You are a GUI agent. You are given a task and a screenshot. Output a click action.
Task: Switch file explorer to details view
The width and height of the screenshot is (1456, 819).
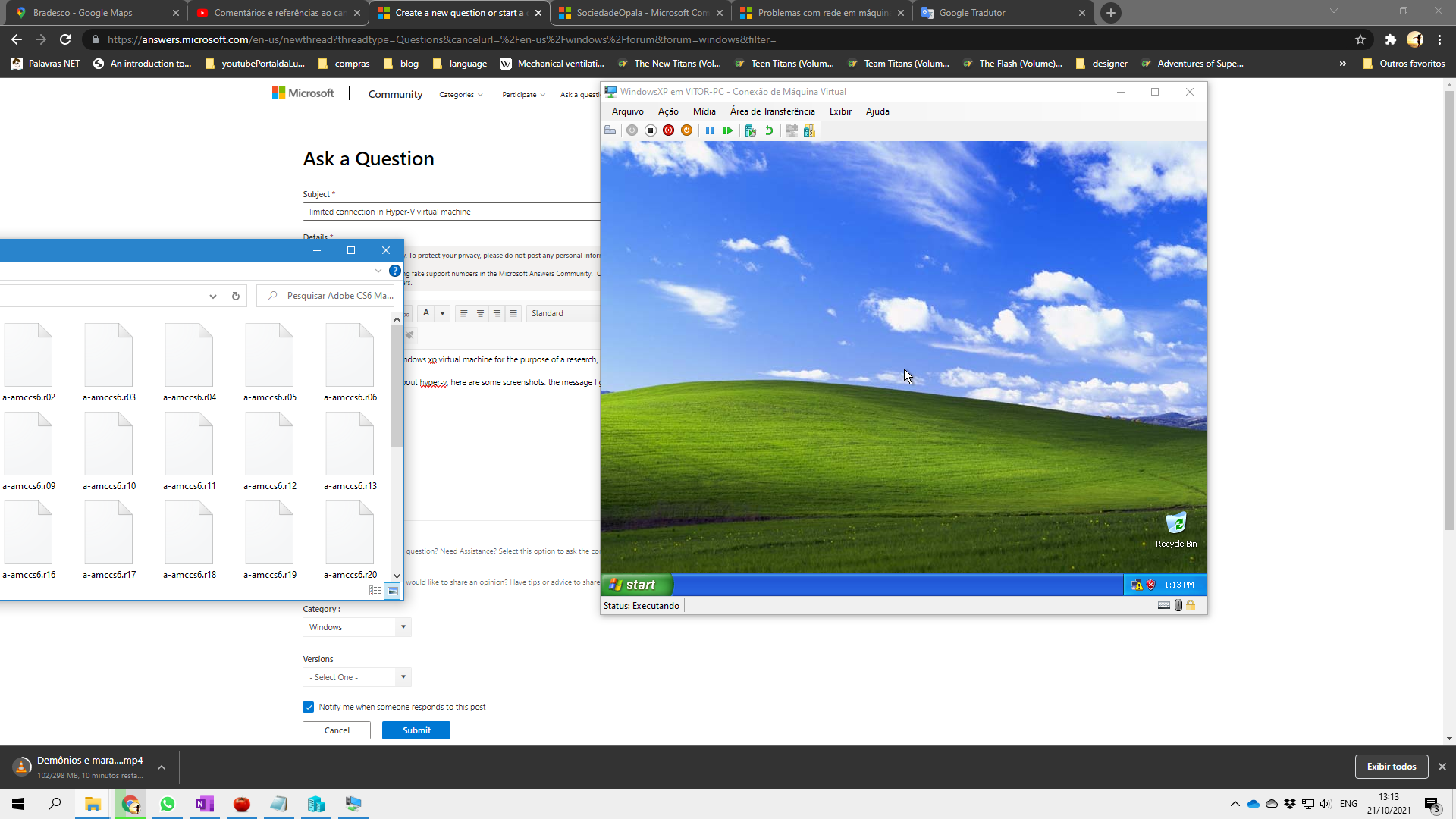(x=375, y=591)
